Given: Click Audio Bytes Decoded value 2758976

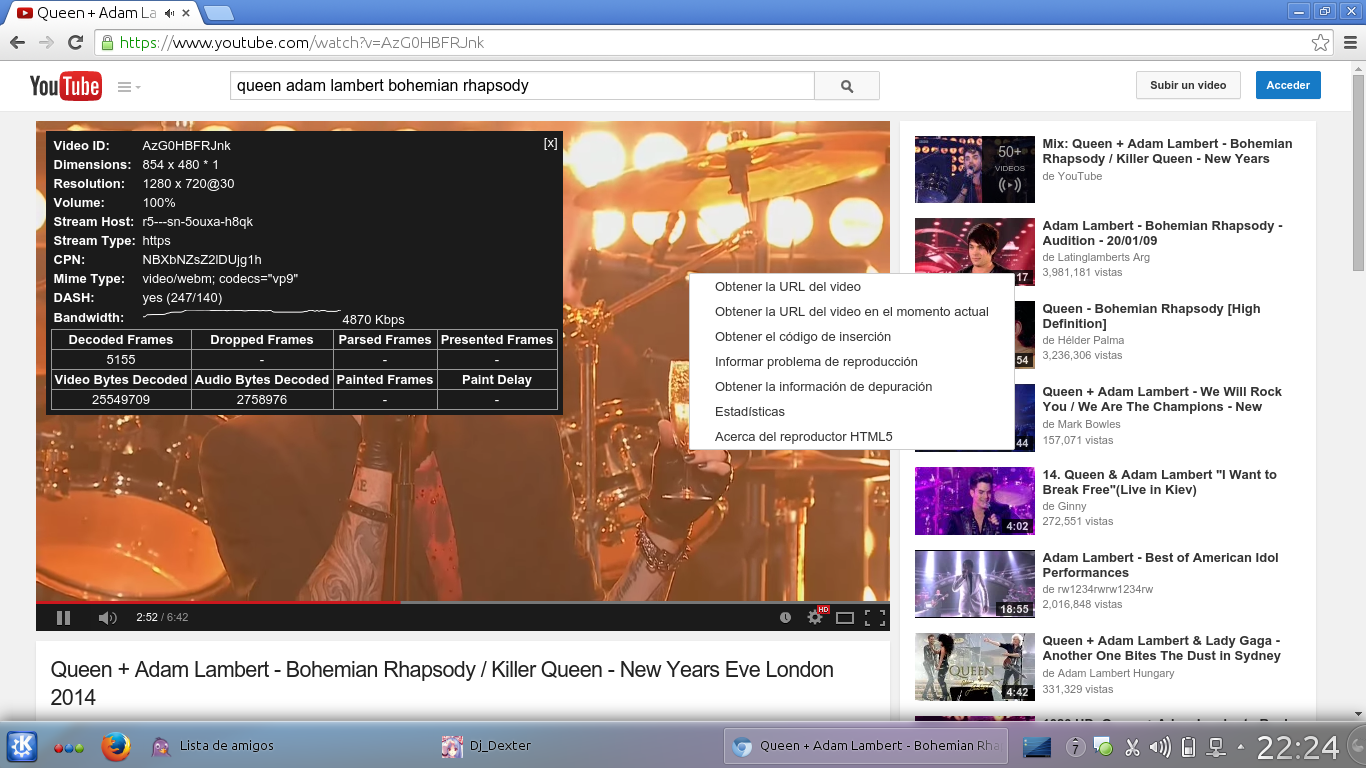Looking at the screenshot, I should pos(262,399).
